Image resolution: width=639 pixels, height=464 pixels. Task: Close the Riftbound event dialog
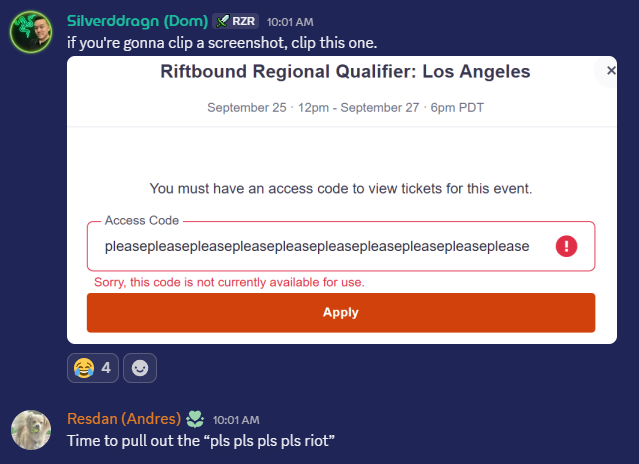(610, 70)
